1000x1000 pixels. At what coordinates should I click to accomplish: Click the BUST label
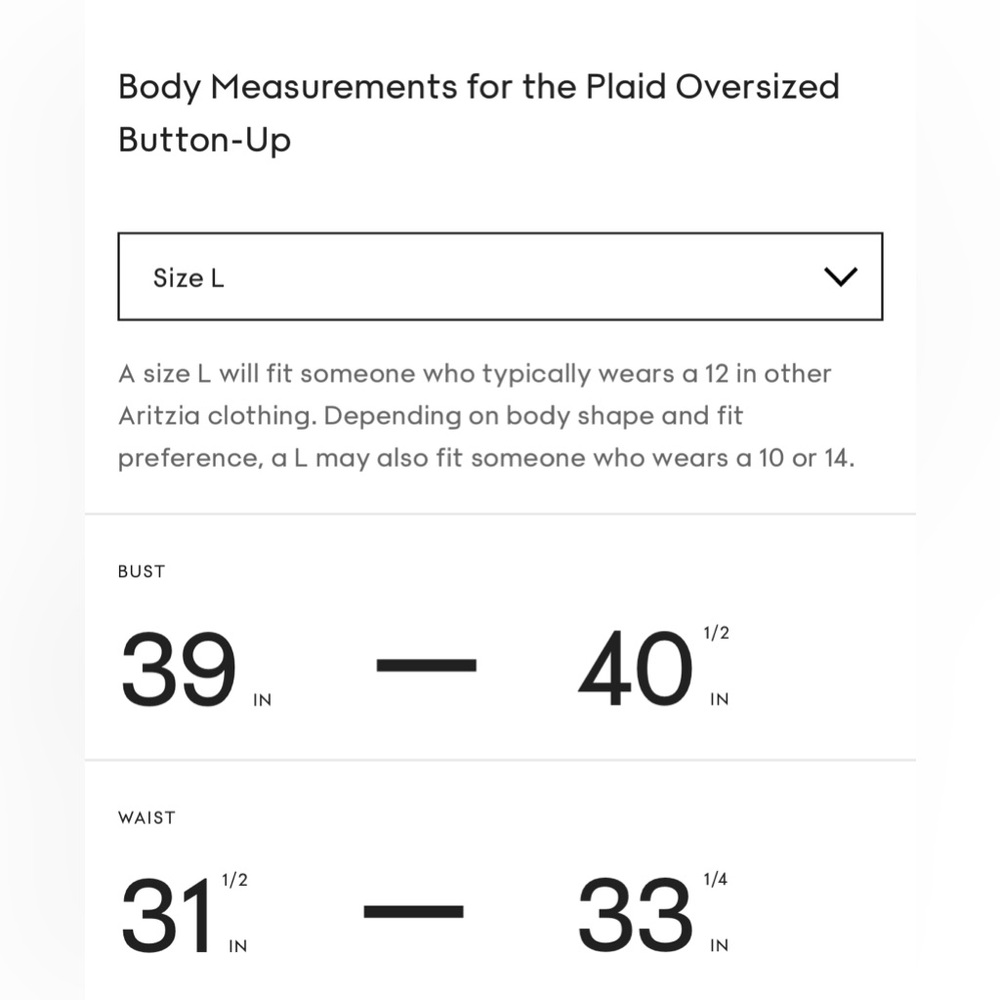click(142, 571)
